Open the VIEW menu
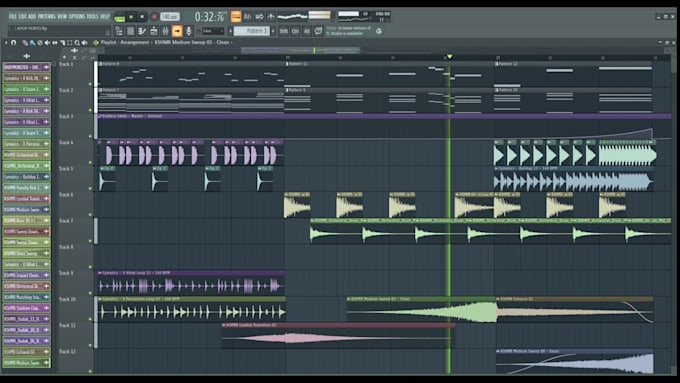 (62, 16)
